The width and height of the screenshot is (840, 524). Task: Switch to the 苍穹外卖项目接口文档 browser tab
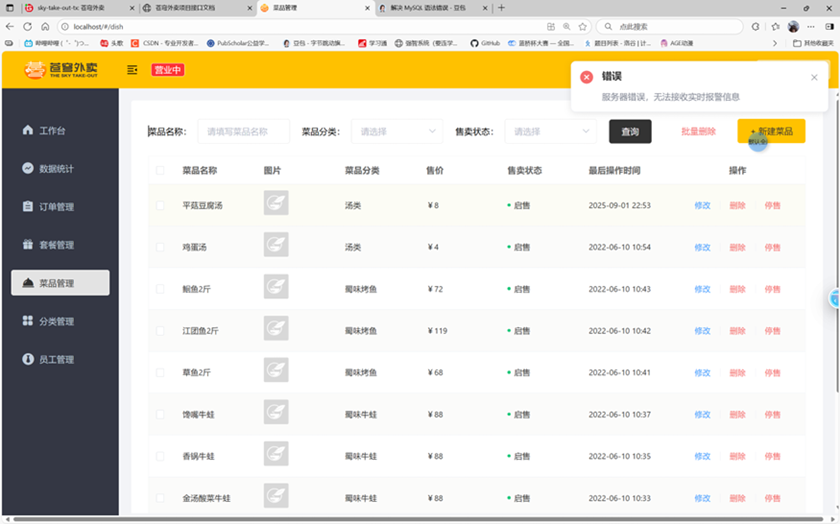click(x=197, y=8)
